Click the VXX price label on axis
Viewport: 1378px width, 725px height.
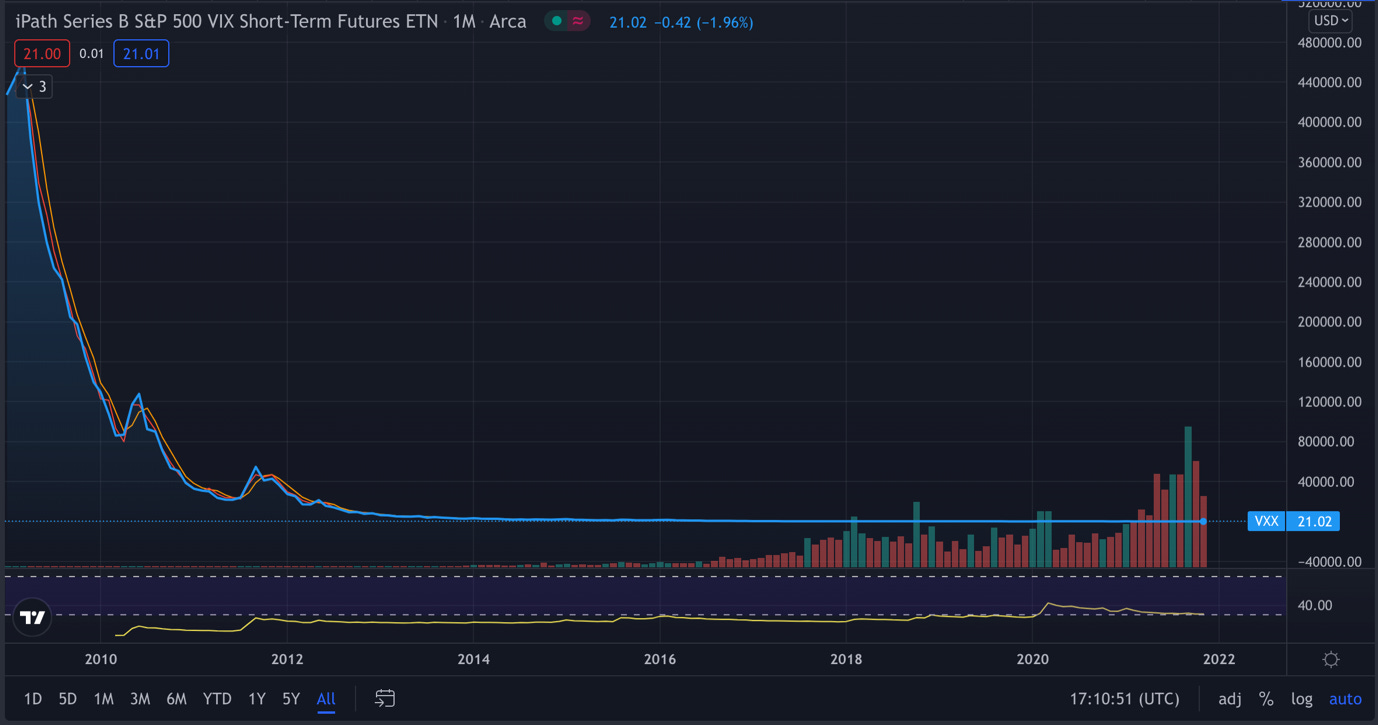(1266, 521)
